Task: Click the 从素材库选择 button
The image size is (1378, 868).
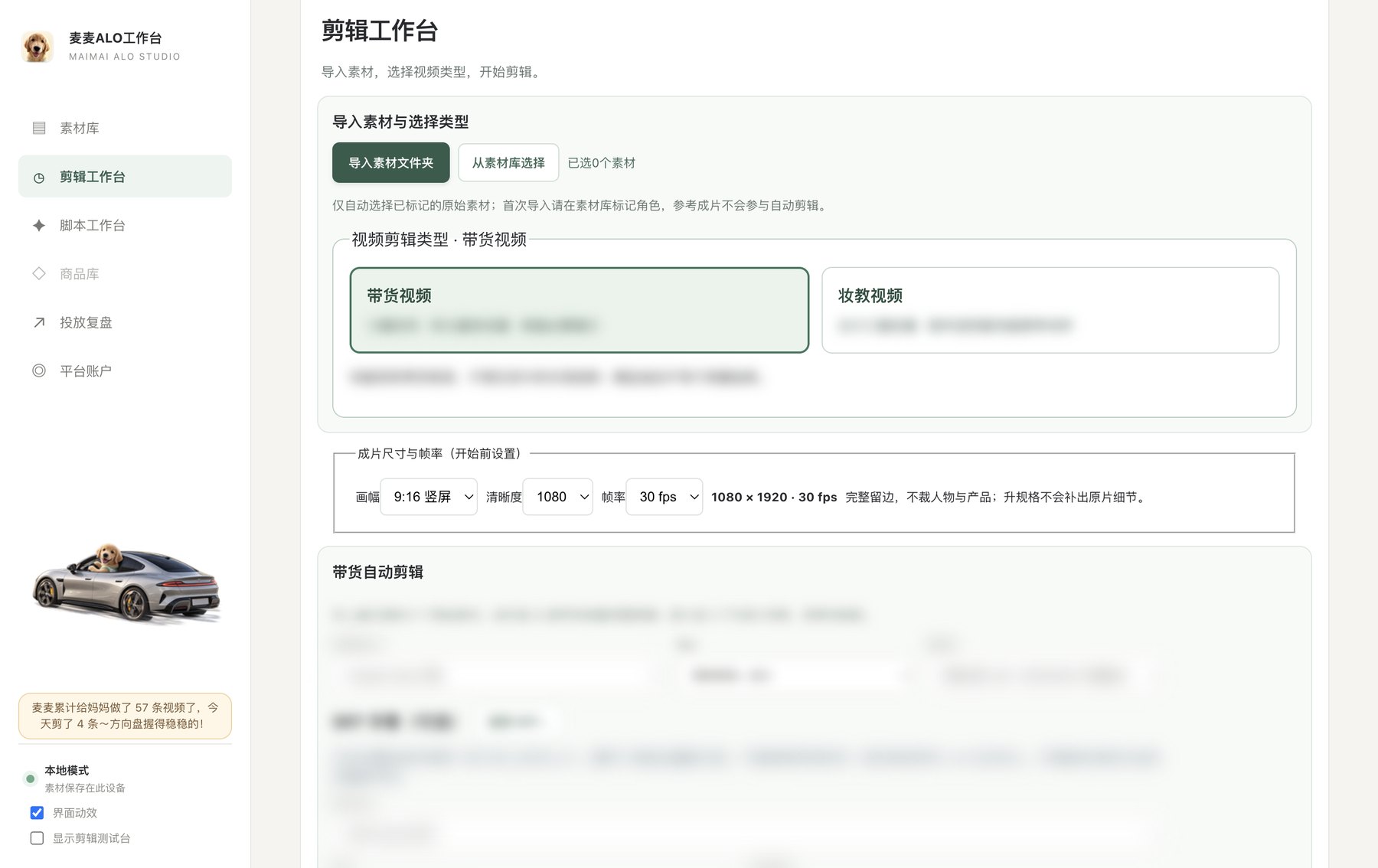Action: pyautogui.click(x=508, y=162)
